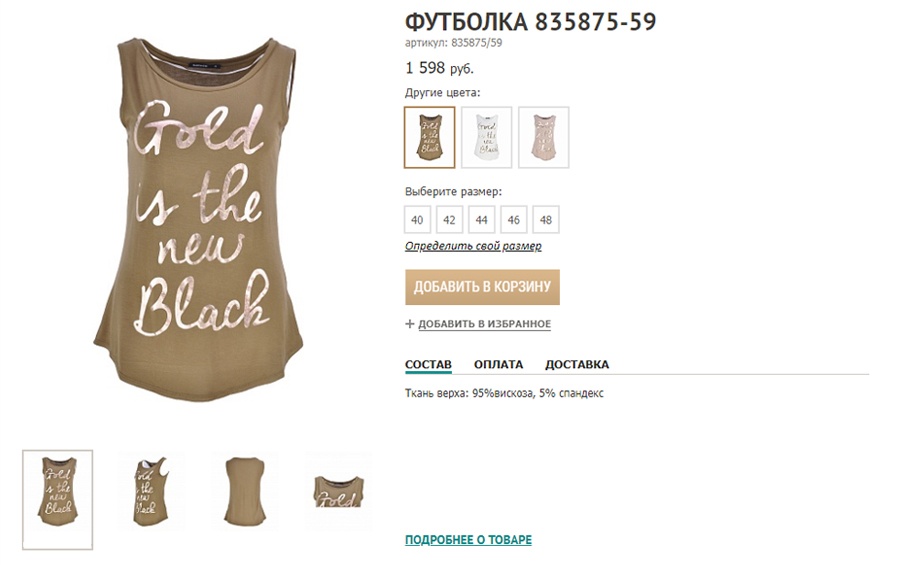Screen dimensions: 912x565
Task: Show the neckline close-up thumbnail
Action: pos(339,492)
